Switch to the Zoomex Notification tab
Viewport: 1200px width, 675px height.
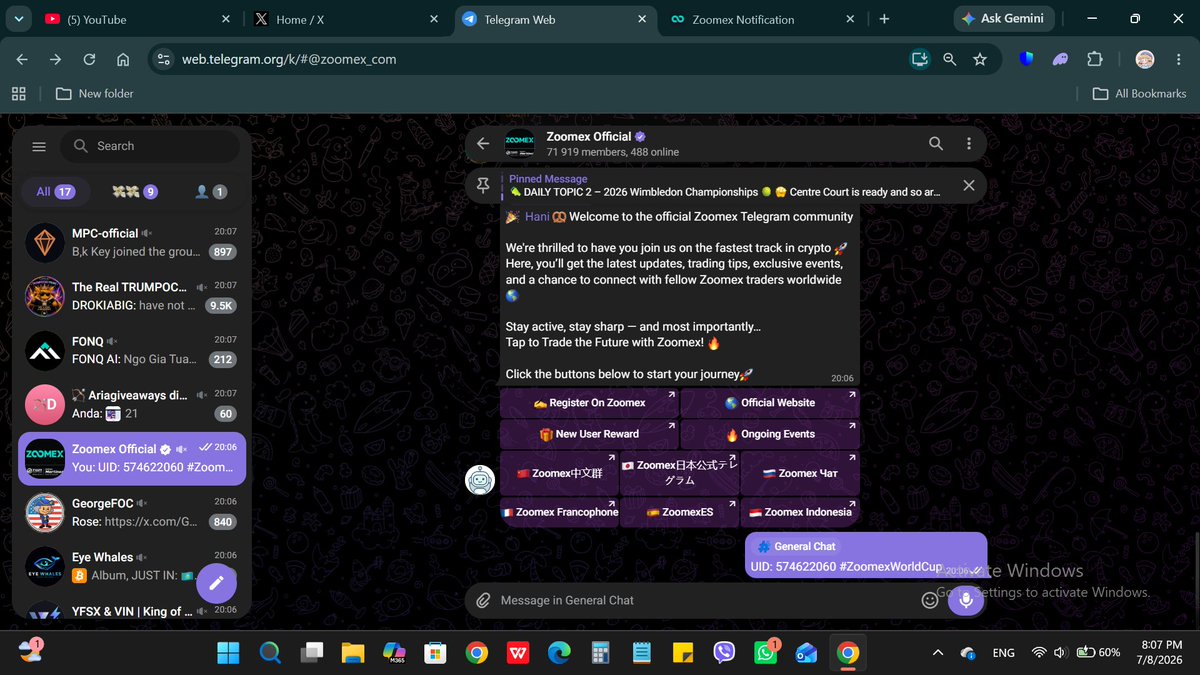click(762, 19)
